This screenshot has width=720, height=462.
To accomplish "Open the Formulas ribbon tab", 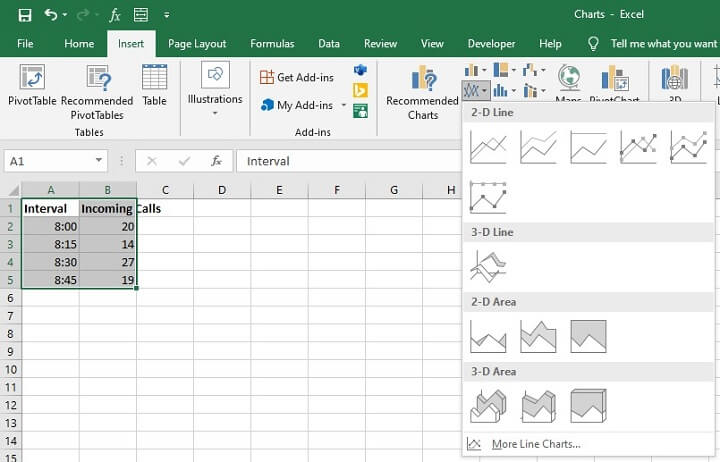I will 272,44.
